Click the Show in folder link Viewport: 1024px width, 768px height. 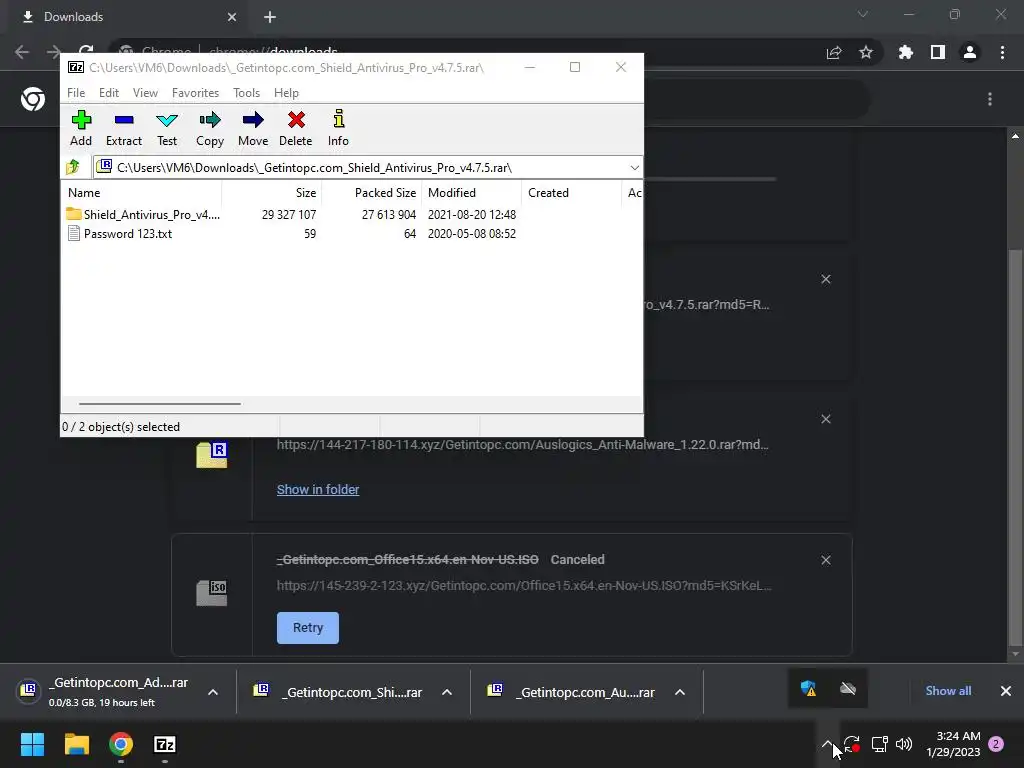pos(318,489)
